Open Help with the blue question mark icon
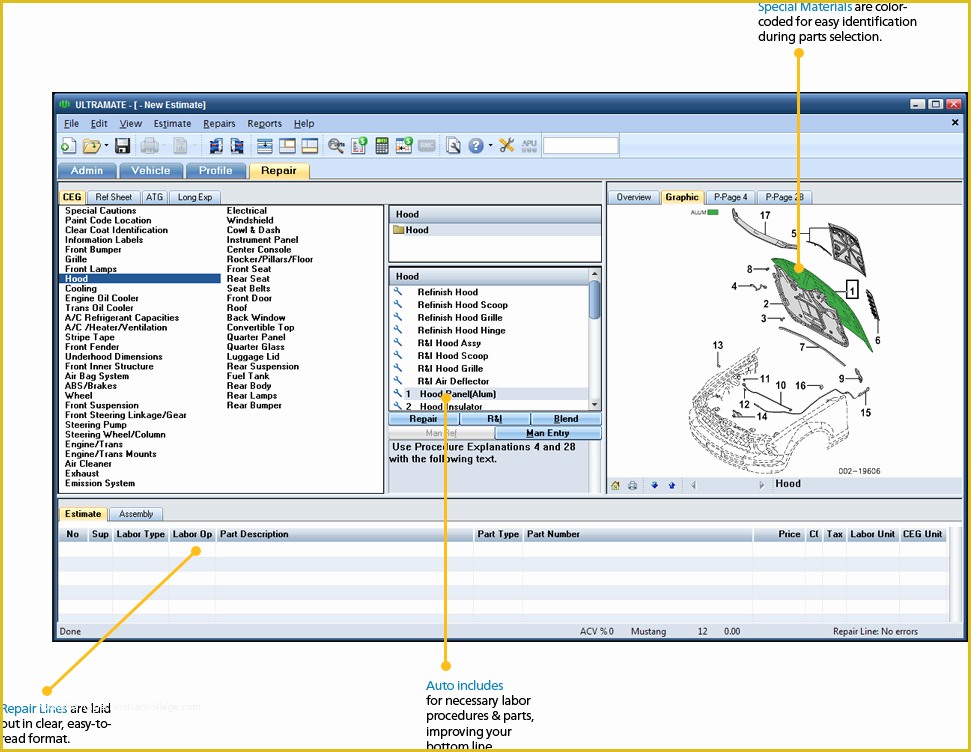The width and height of the screenshot is (971, 752). [476, 146]
